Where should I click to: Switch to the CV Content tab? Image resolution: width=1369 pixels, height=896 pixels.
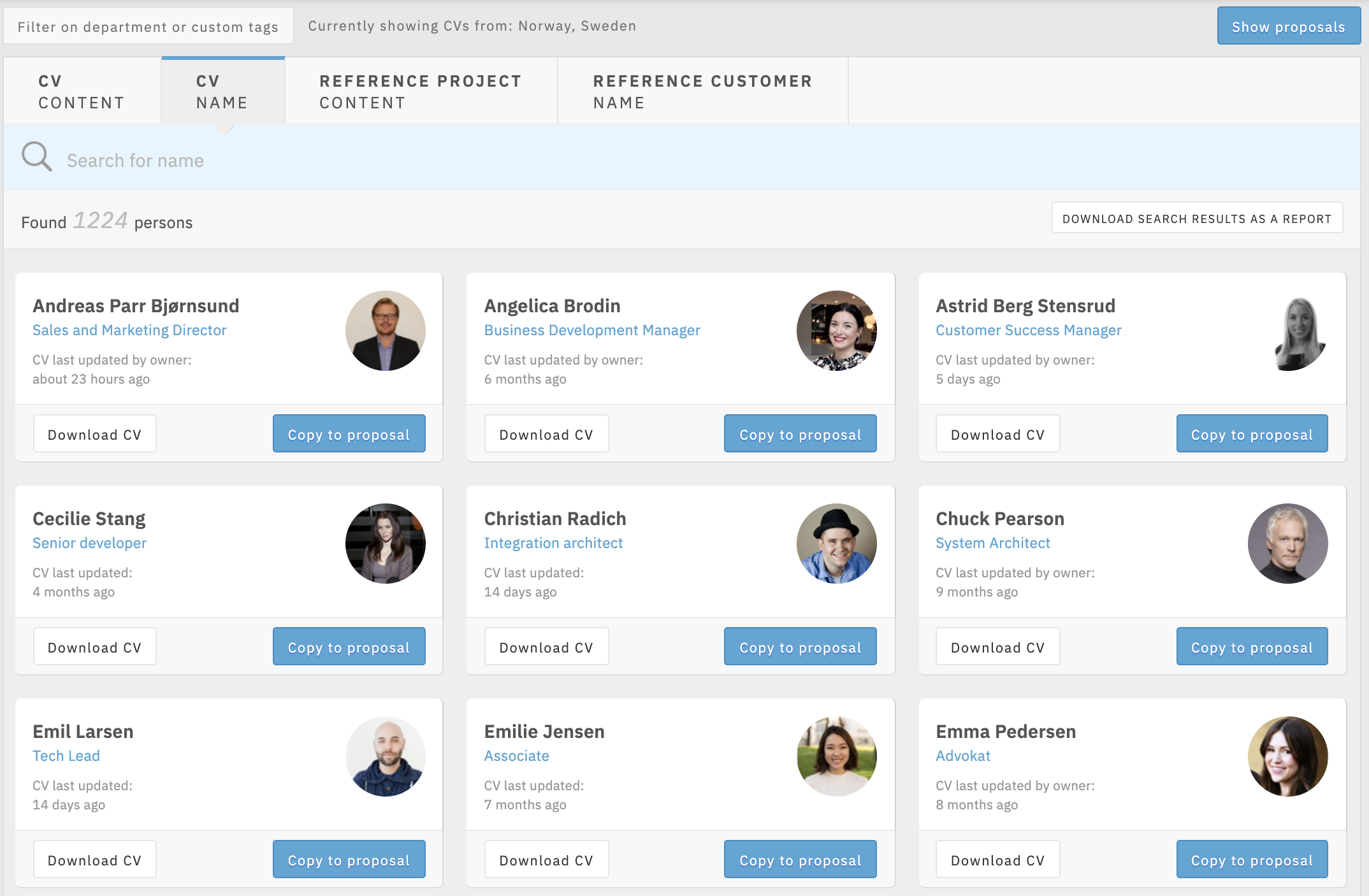pos(82,91)
